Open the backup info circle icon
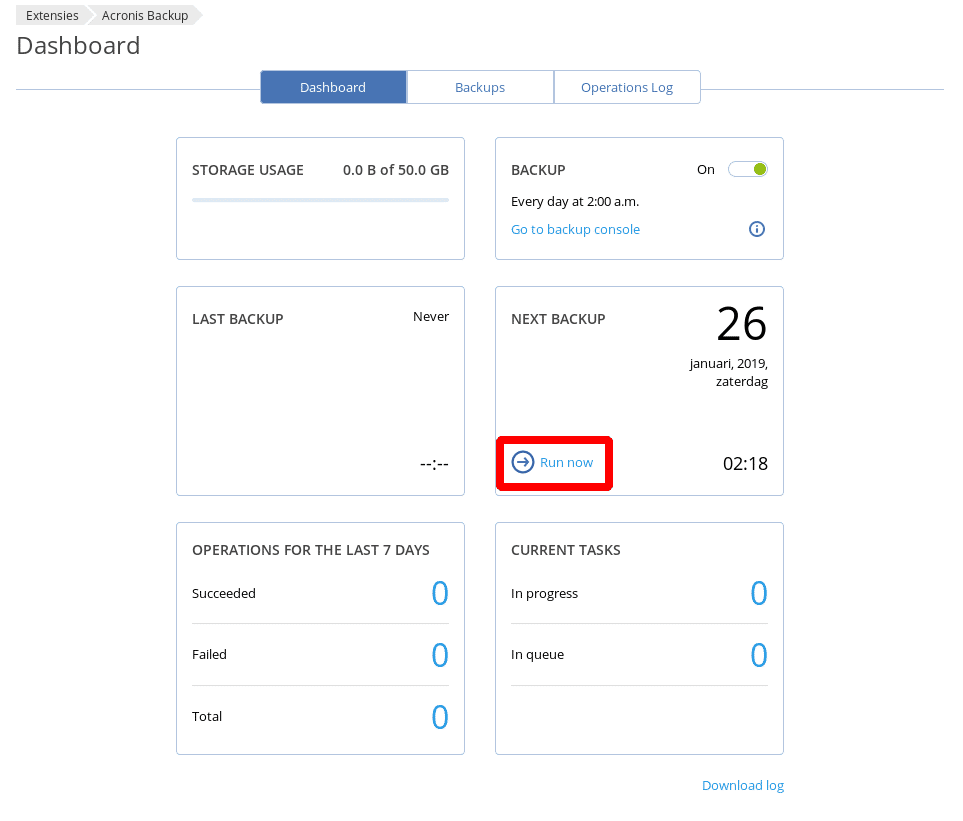This screenshot has width=963, height=821. click(757, 229)
